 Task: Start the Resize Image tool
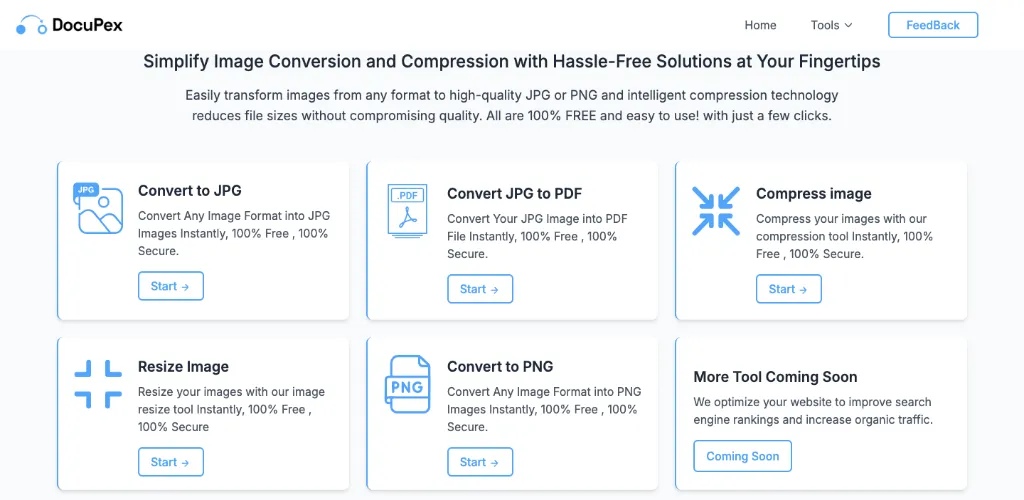pos(170,462)
